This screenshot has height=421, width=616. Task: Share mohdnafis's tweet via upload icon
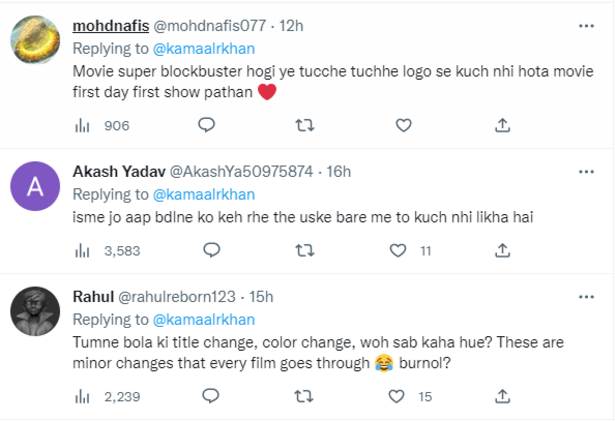click(x=502, y=125)
